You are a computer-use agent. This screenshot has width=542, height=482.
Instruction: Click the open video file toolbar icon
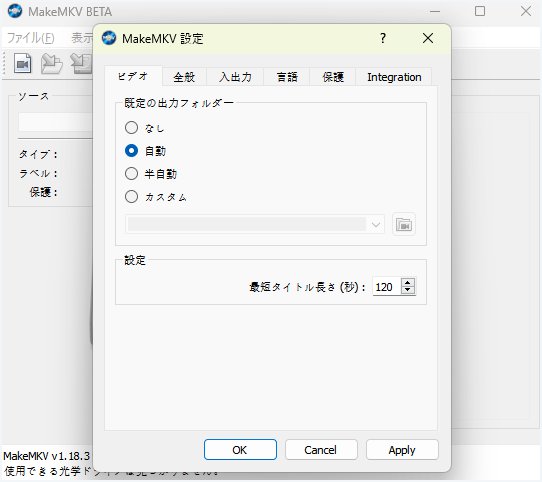22,64
